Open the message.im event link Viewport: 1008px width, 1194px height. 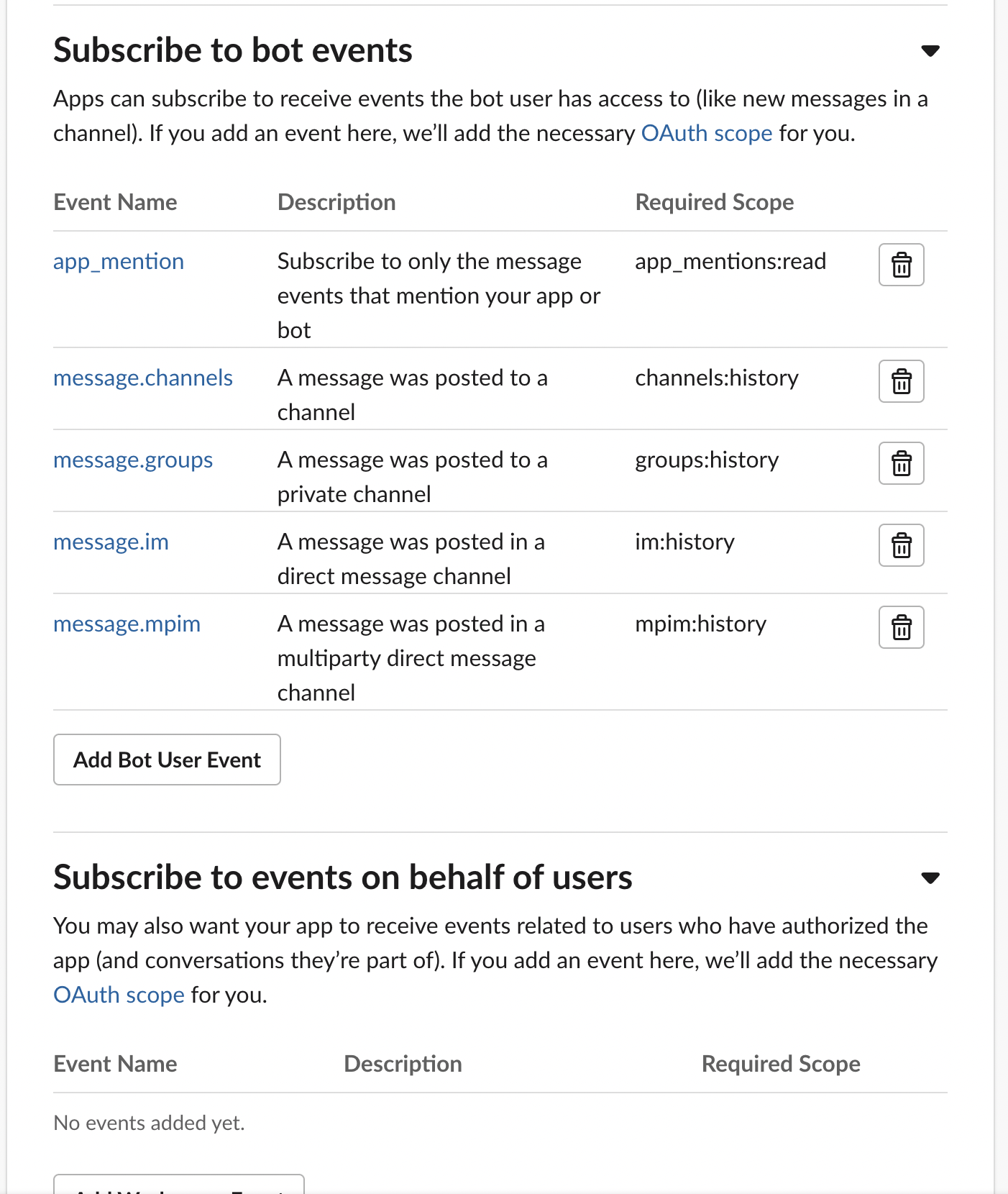[111, 542]
